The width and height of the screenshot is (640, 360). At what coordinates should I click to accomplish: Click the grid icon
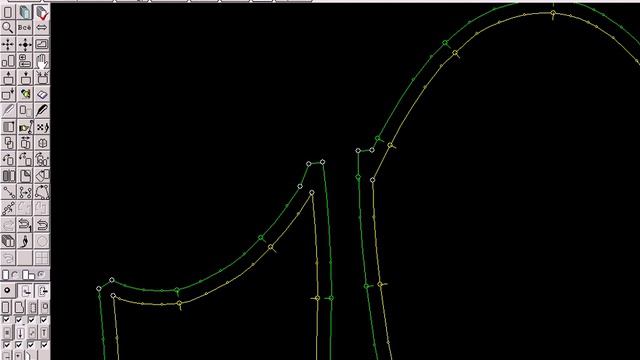click(42, 258)
